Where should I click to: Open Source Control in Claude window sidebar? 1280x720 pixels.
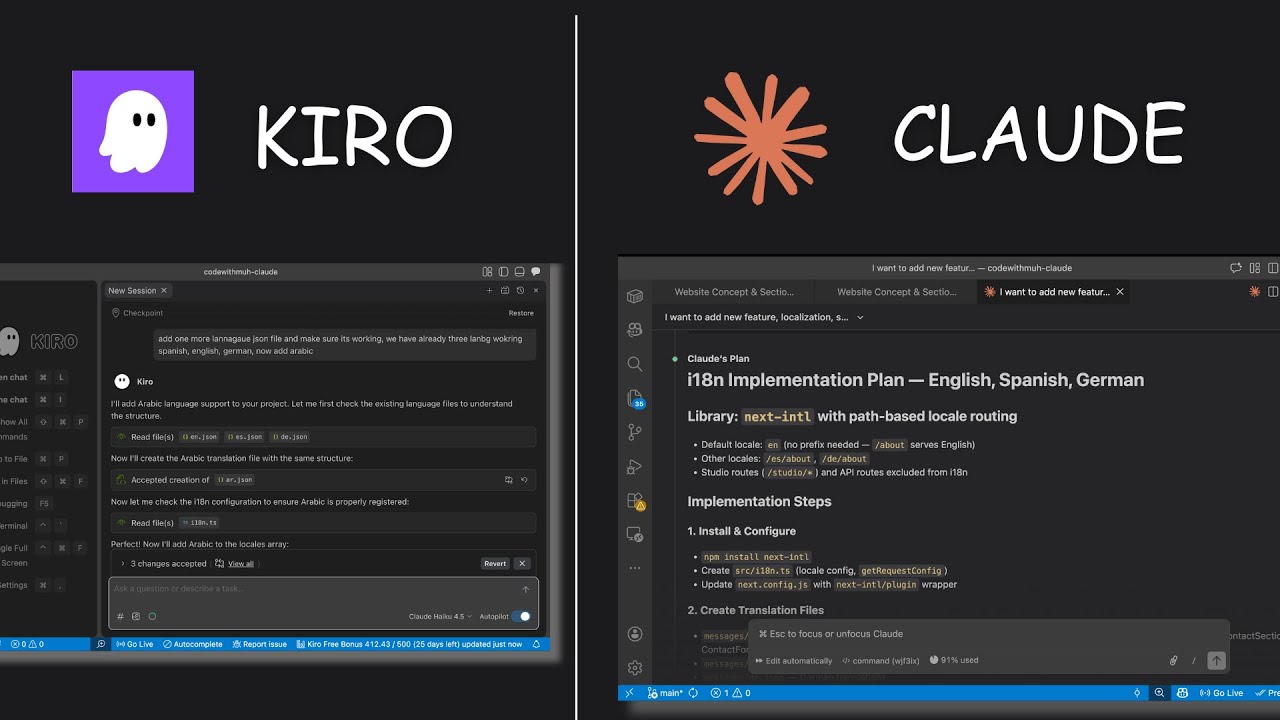coord(635,432)
